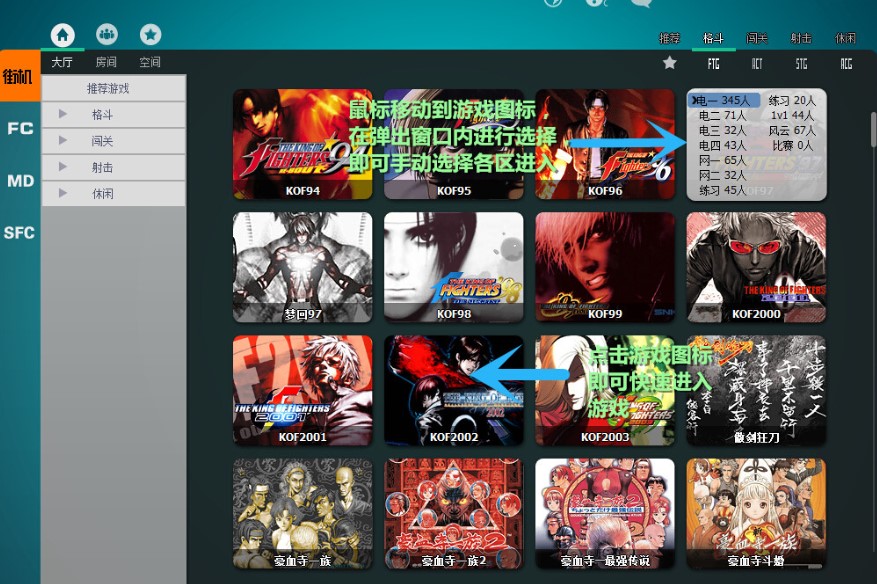Pick zone 1v1 44人 in popup
Screen dimensions: 877x584
[792, 116]
